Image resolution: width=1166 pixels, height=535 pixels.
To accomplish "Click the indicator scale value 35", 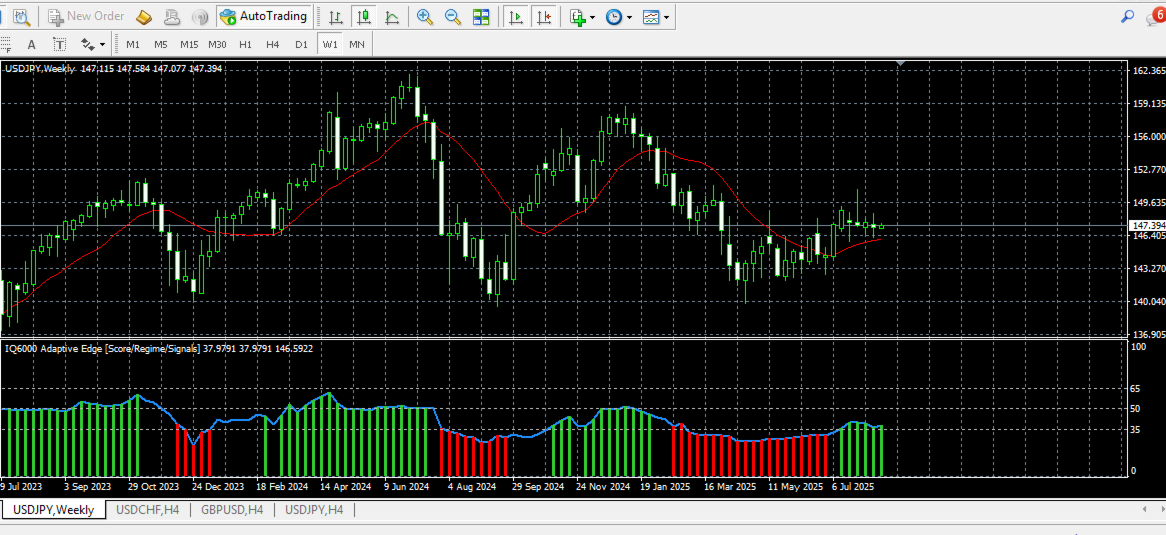I will pyautogui.click(x=1136, y=429).
